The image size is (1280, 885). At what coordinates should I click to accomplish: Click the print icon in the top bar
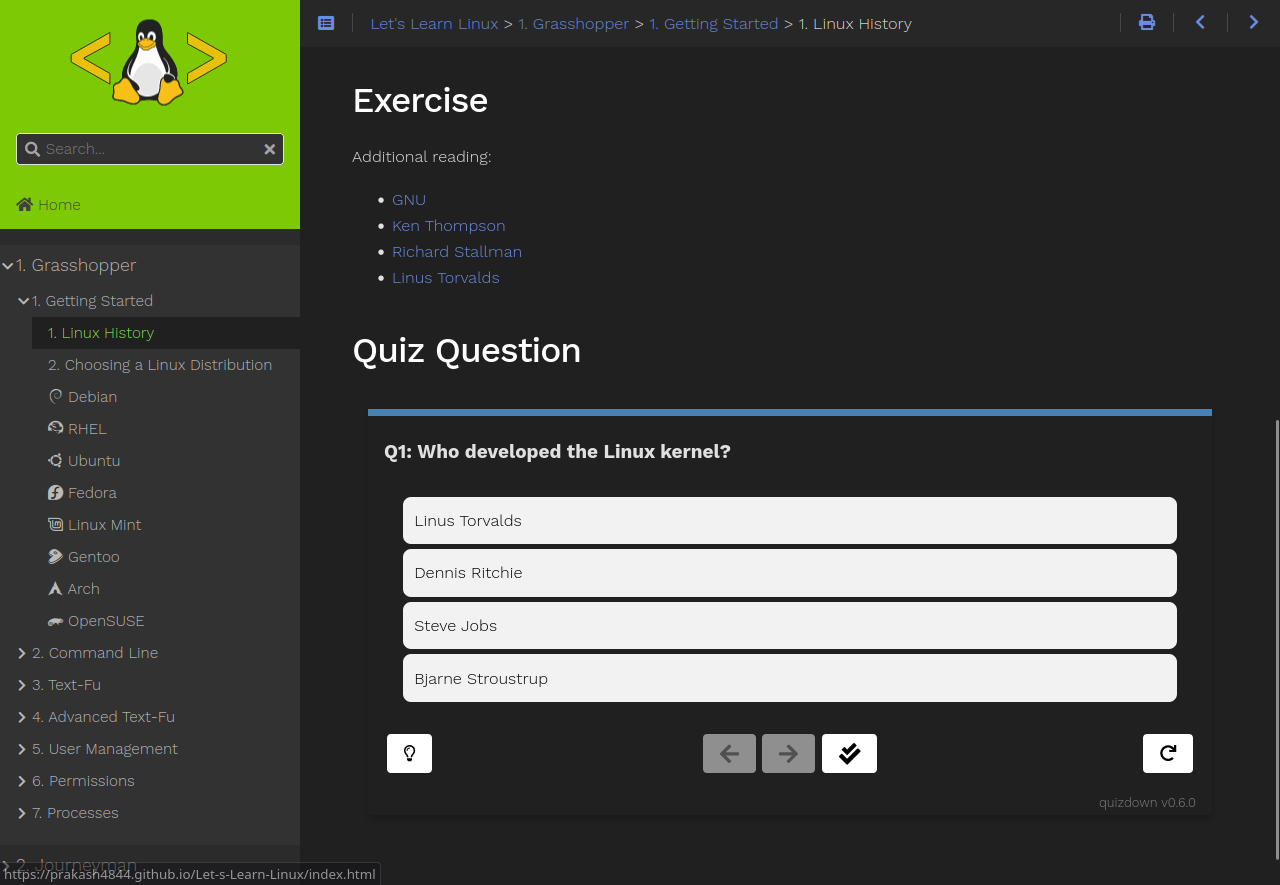pos(1146,21)
